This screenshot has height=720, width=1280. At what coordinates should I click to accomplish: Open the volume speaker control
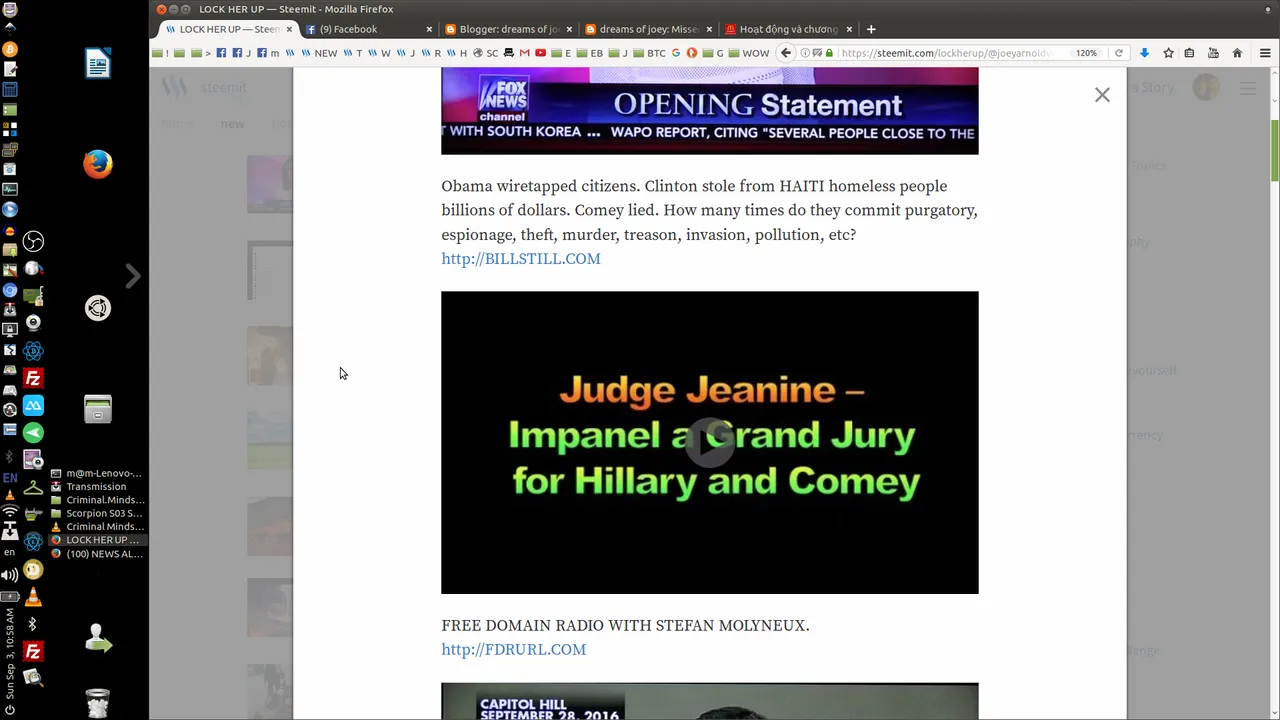coord(10,575)
